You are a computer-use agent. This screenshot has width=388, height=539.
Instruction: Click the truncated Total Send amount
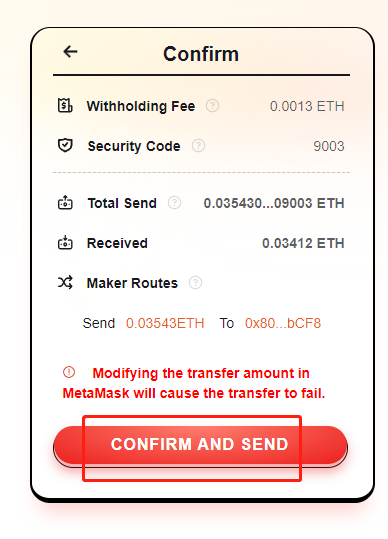tap(274, 203)
